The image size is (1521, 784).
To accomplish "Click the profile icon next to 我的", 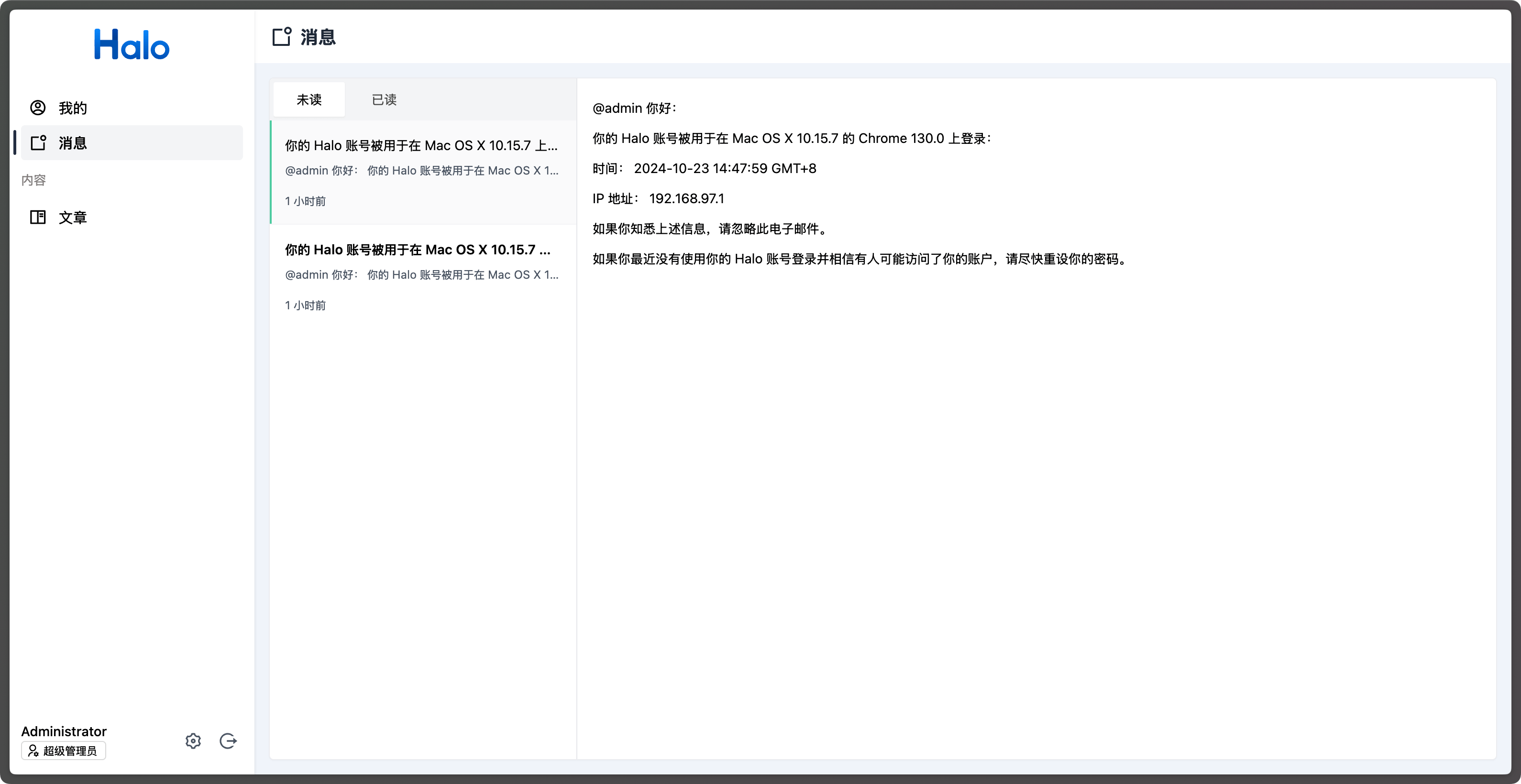I will (x=38, y=108).
